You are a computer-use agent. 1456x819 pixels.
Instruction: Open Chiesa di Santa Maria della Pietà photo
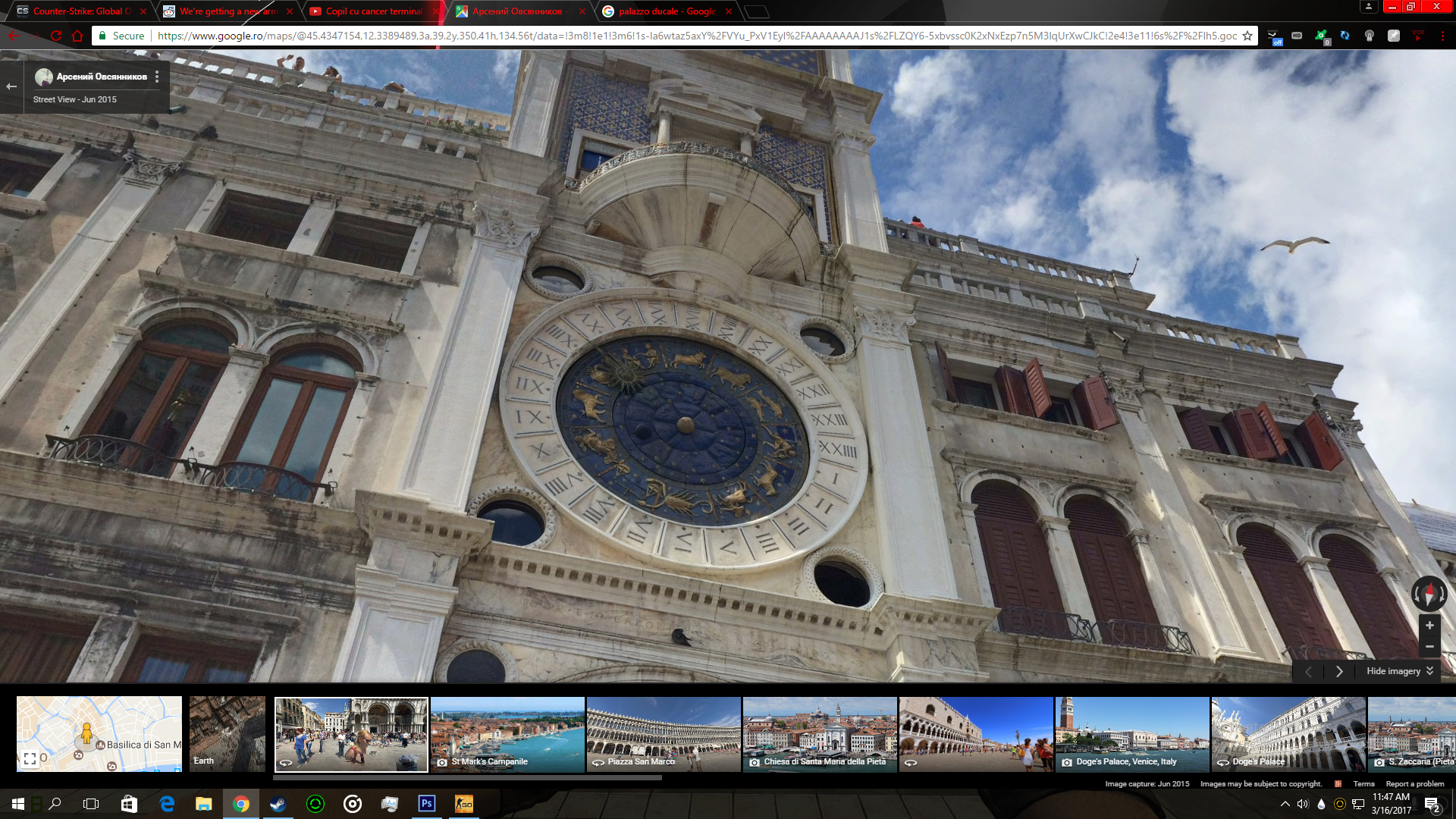click(x=820, y=734)
